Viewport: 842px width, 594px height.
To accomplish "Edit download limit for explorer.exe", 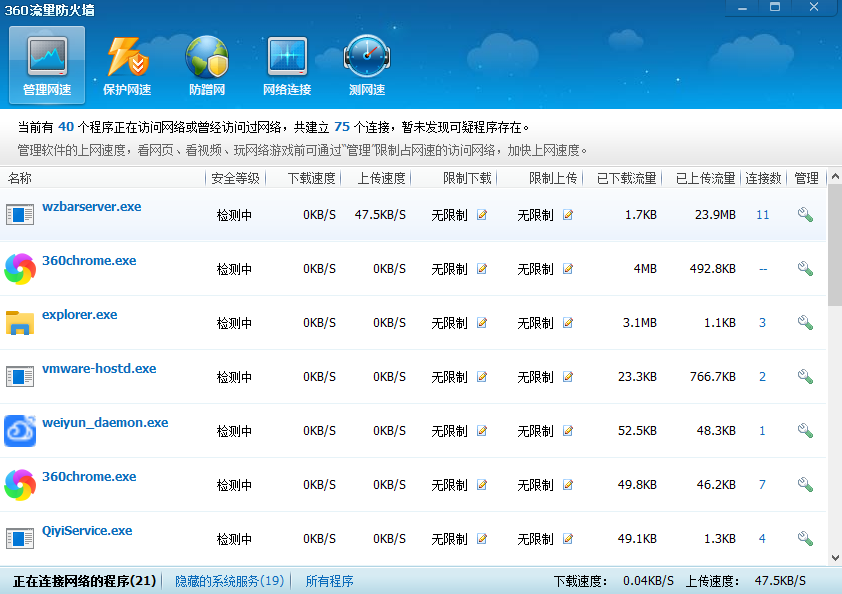I will (x=482, y=323).
